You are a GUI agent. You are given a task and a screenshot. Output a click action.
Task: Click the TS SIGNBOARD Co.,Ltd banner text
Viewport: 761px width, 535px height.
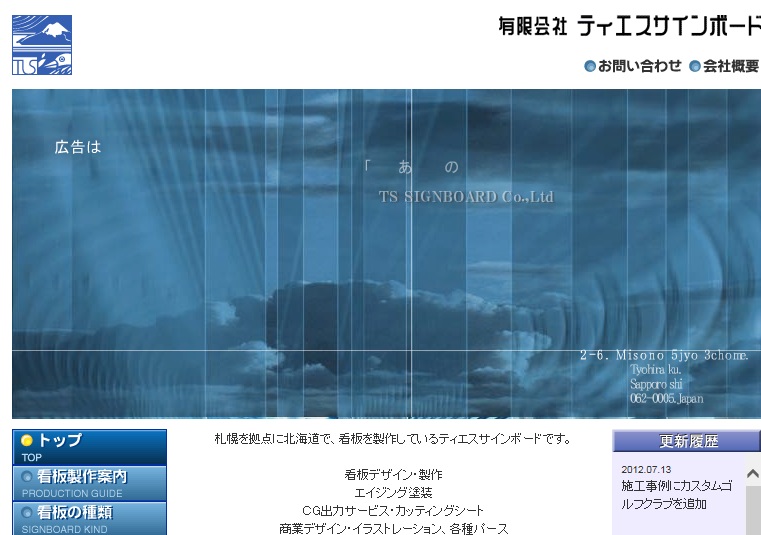(466, 197)
